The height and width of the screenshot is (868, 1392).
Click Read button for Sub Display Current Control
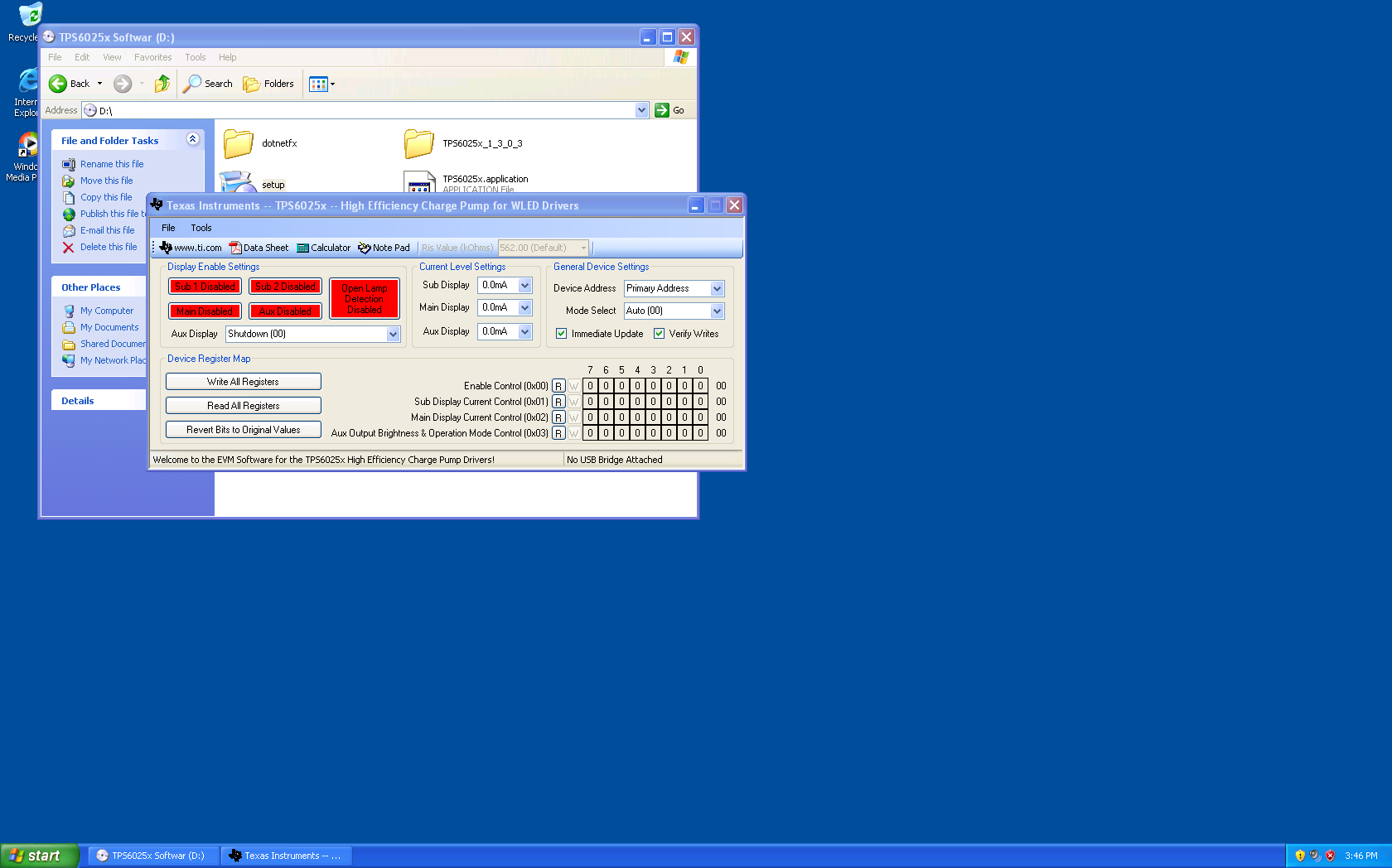(558, 402)
